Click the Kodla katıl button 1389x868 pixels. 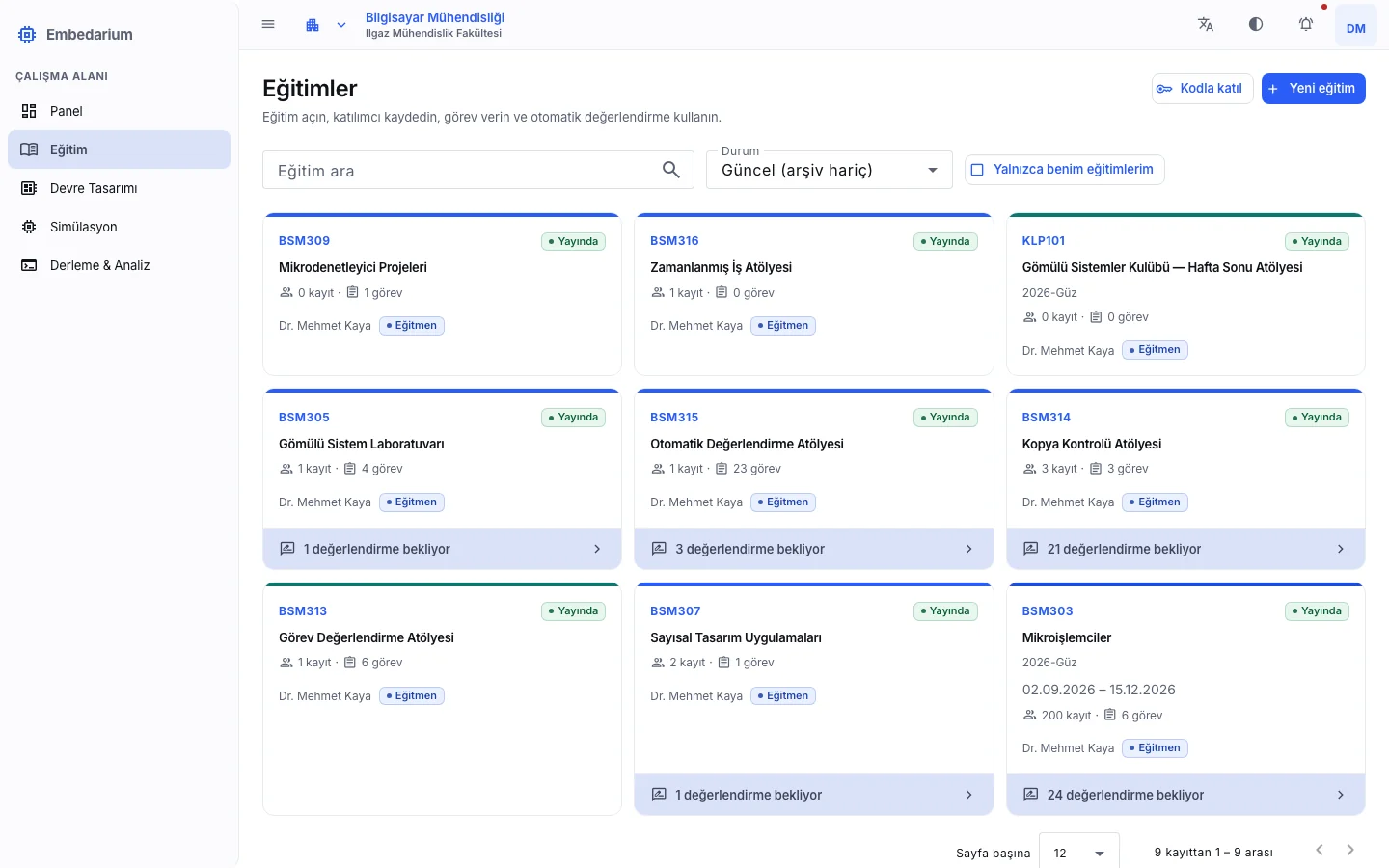point(1202,88)
